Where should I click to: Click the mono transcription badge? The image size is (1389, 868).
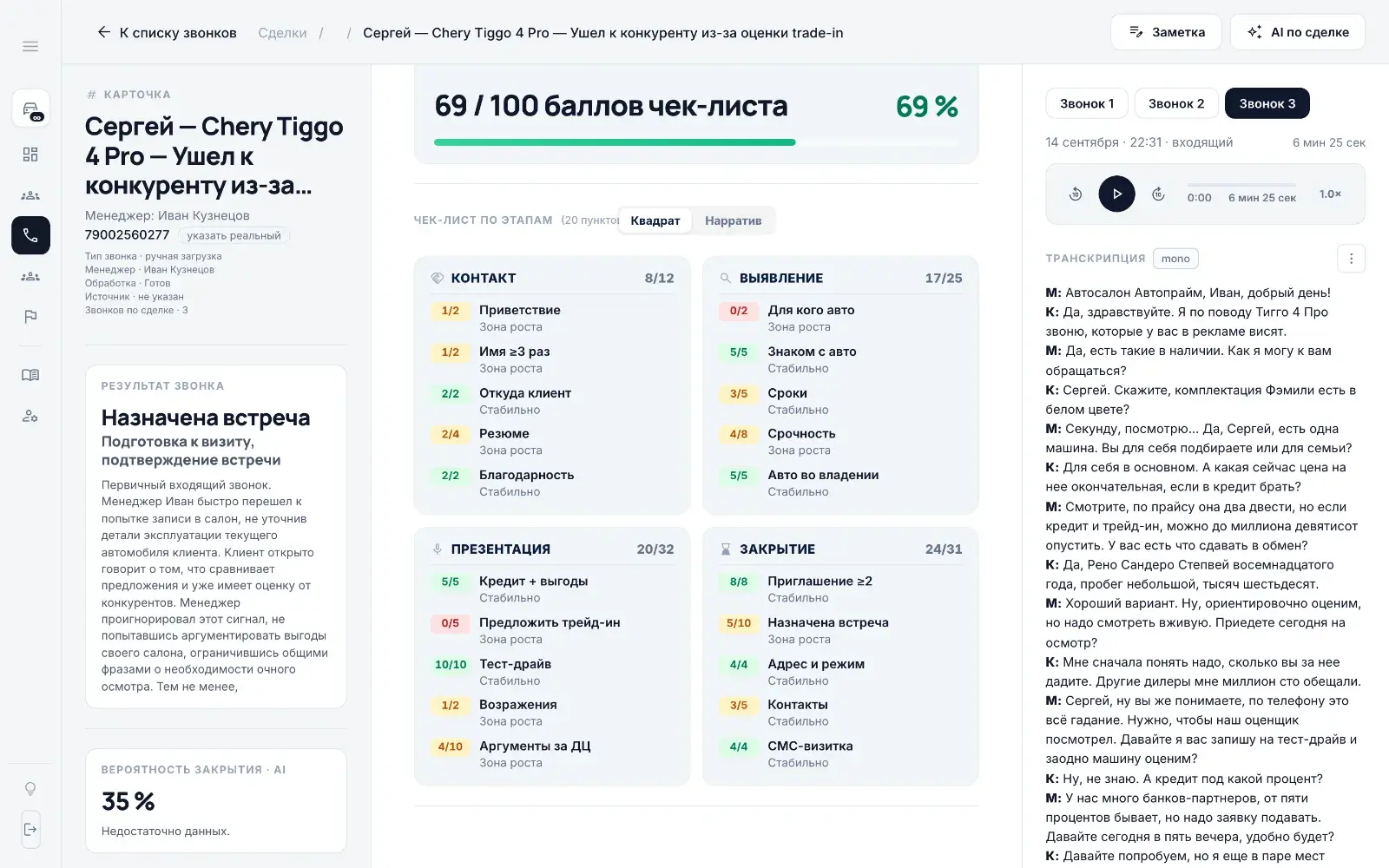(x=1175, y=259)
